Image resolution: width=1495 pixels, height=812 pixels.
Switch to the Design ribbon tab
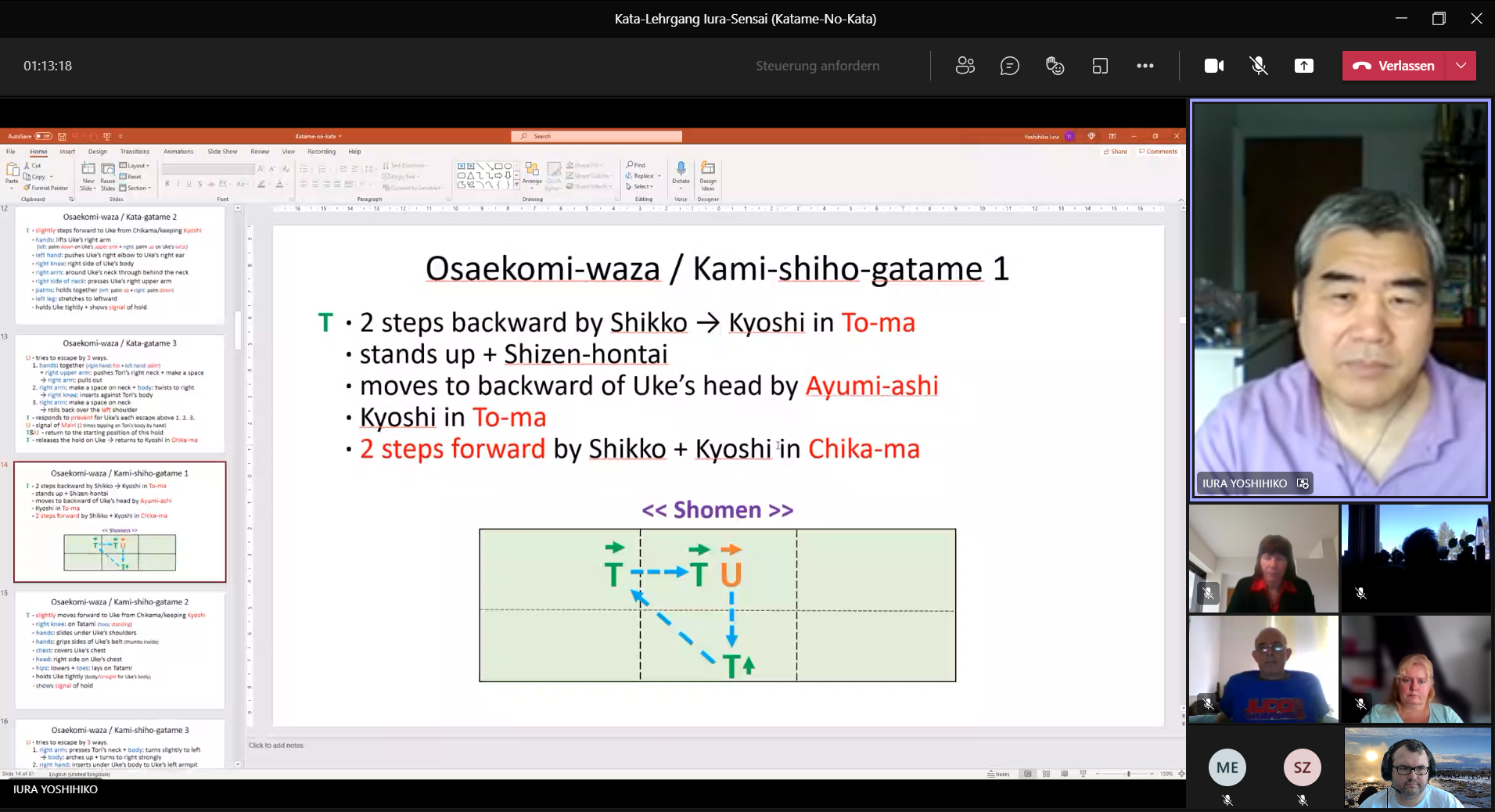(x=98, y=152)
